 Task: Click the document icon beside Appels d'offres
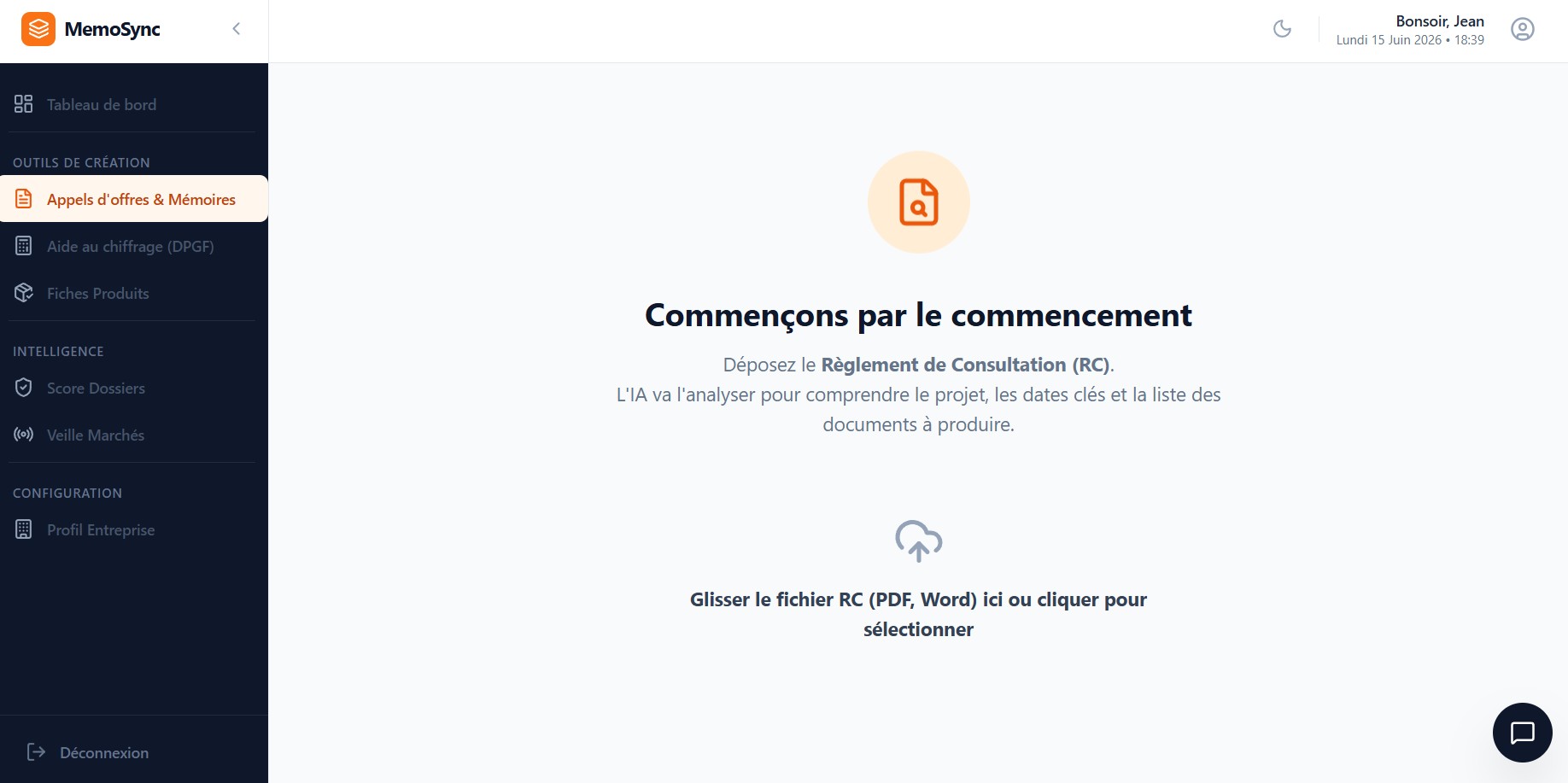(x=24, y=199)
